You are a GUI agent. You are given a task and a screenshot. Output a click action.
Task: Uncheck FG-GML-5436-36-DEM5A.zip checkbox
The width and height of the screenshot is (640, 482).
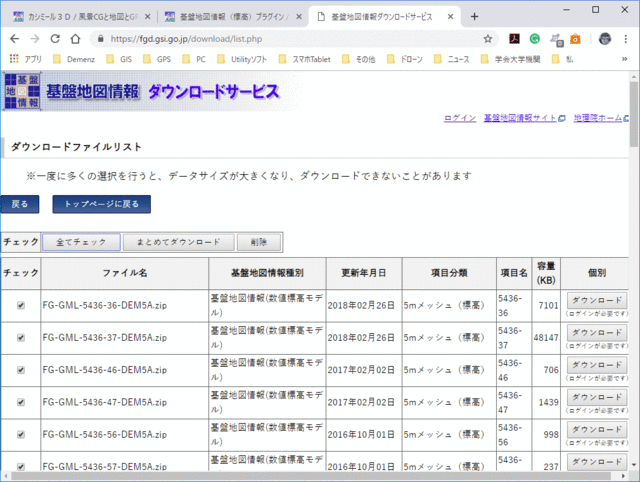pos(21,305)
